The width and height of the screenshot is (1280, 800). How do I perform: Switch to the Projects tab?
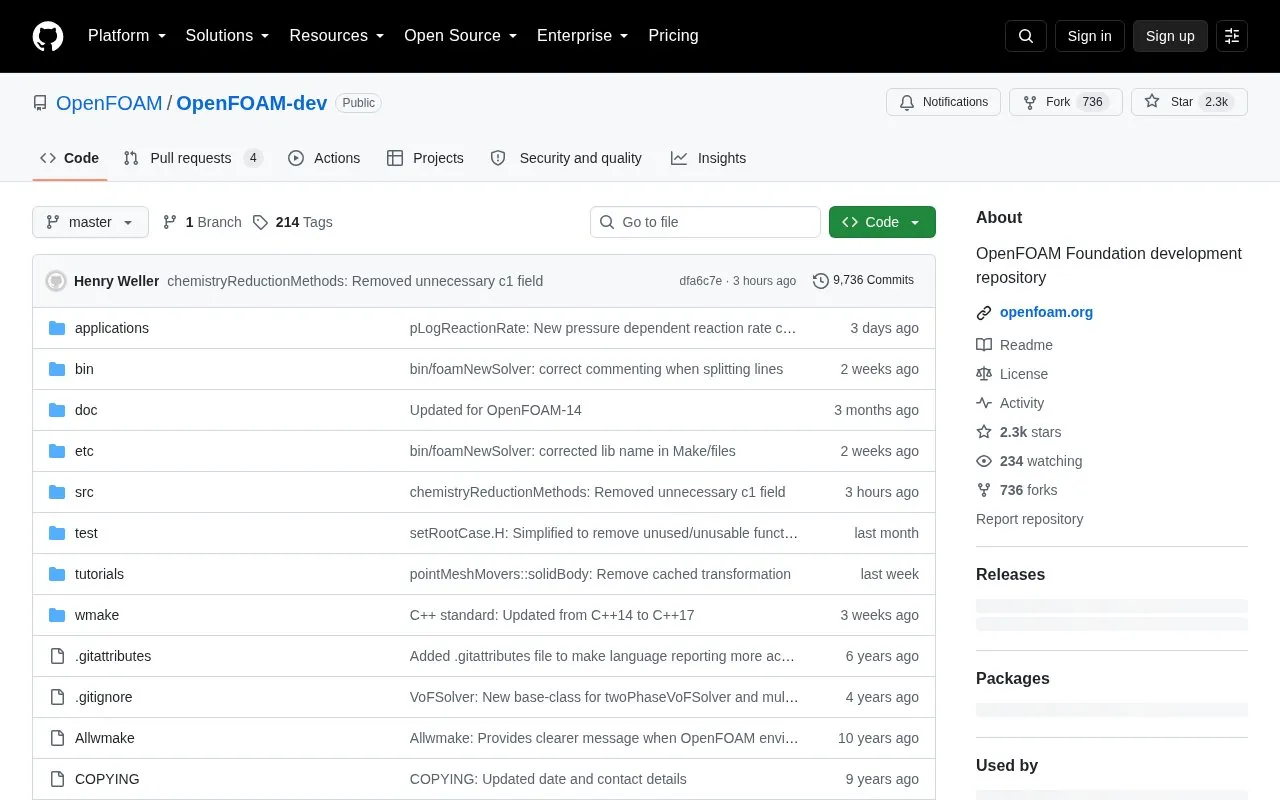(425, 158)
